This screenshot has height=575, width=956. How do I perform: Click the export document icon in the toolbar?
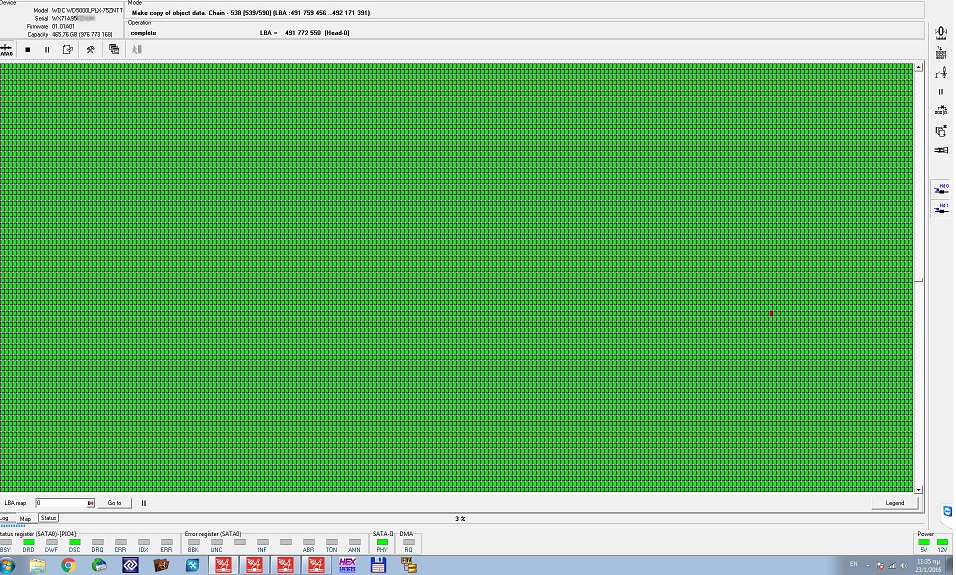[68, 49]
